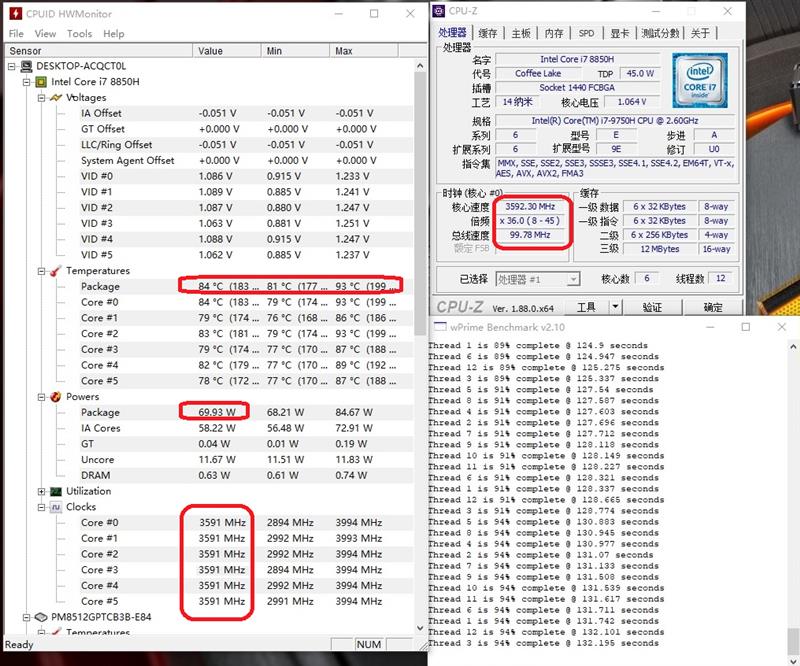This screenshot has width=800, height=666.
Task: Click the Utilization graph icon
Action: pyautogui.click(x=56, y=491)
